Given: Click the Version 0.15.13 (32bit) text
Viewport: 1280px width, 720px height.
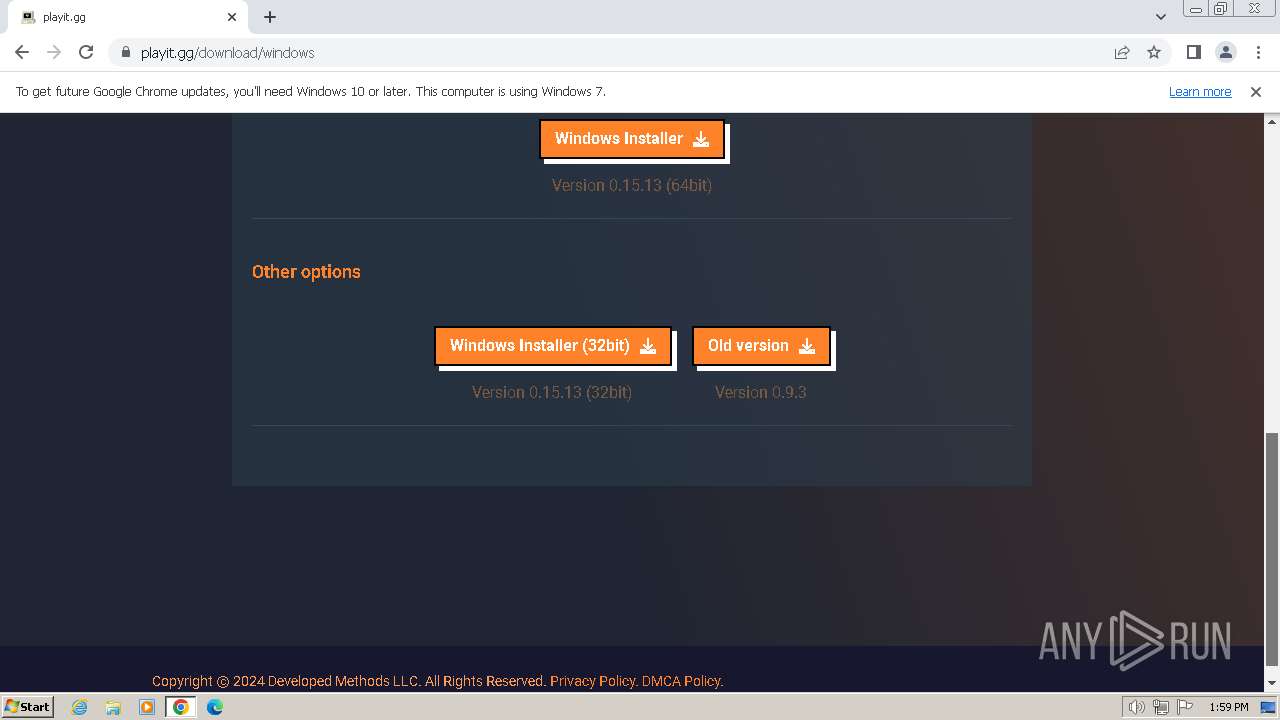Looking at the screenshot, I should click(x=552, y=392).
